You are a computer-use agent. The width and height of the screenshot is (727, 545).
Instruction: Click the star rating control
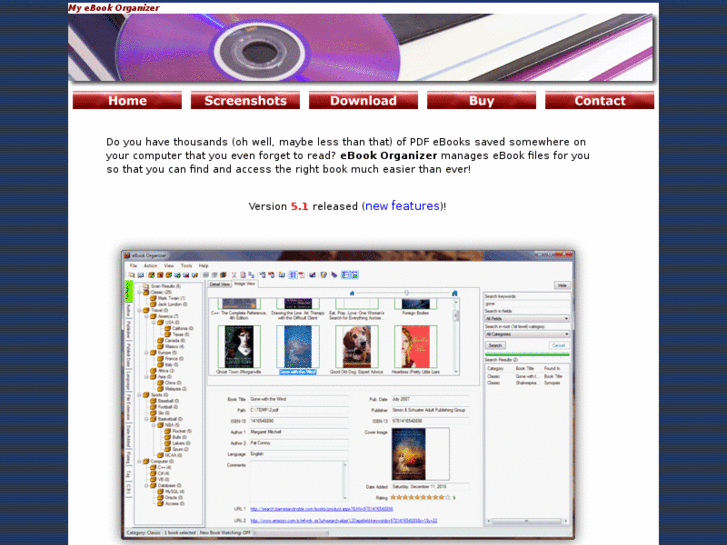[421, 498]
